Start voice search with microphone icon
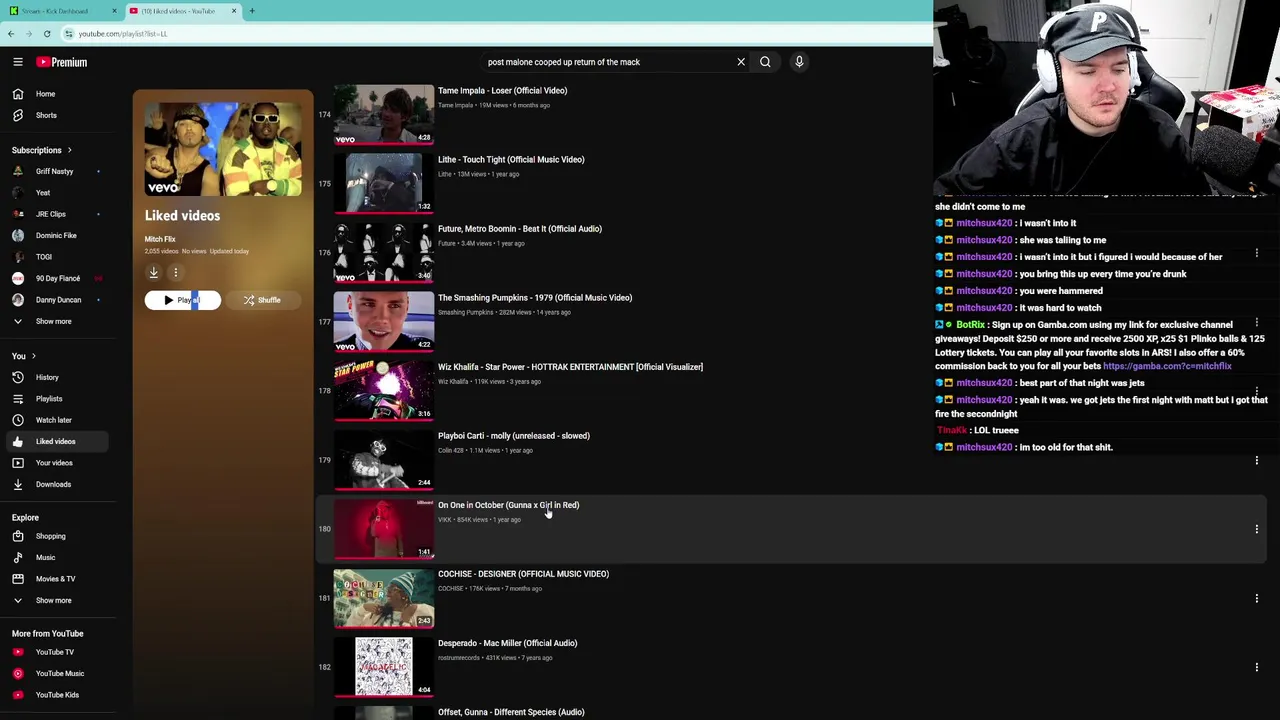The height and width of the screenshot is (720, 1280). click(x=799, y=62)
